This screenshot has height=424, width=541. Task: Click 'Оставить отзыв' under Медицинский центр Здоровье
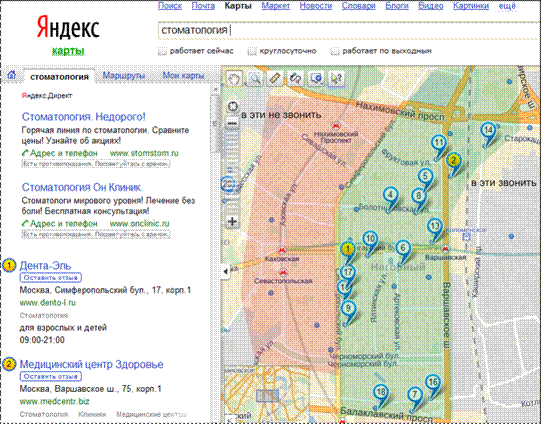click(x=50, y=376)
